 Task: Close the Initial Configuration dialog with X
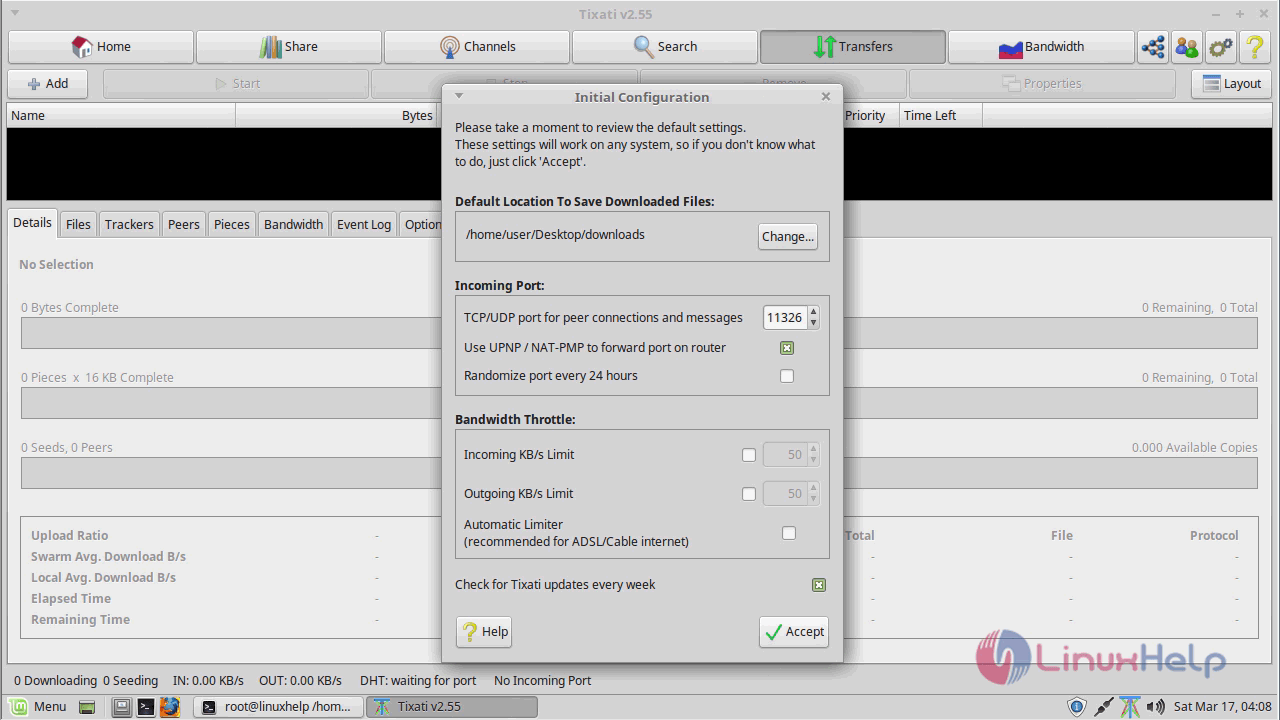point(826,96)
